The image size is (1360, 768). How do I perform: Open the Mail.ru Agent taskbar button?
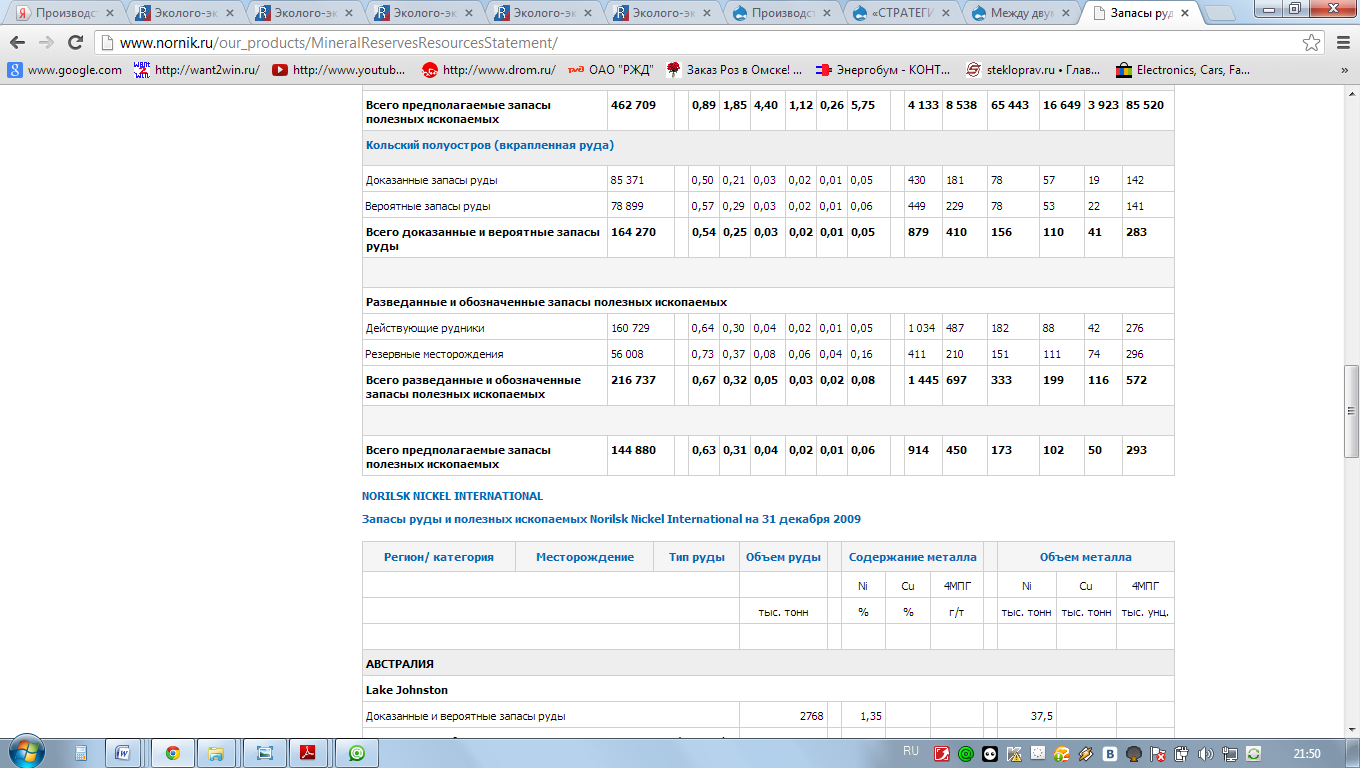[x=357, y=753]
